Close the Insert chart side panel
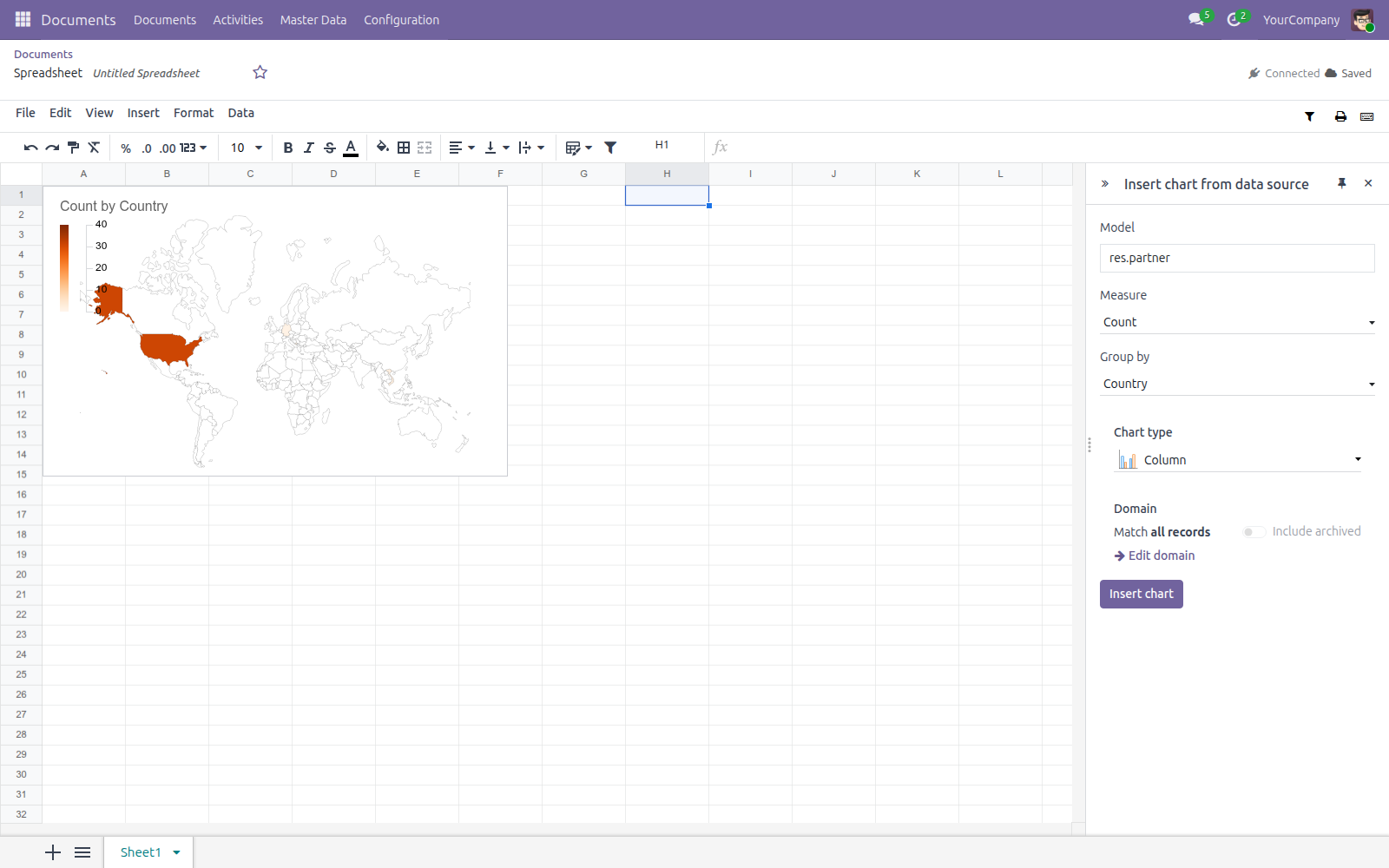The width and height of the screenshot is (1389, 868). pos(1368,183)
